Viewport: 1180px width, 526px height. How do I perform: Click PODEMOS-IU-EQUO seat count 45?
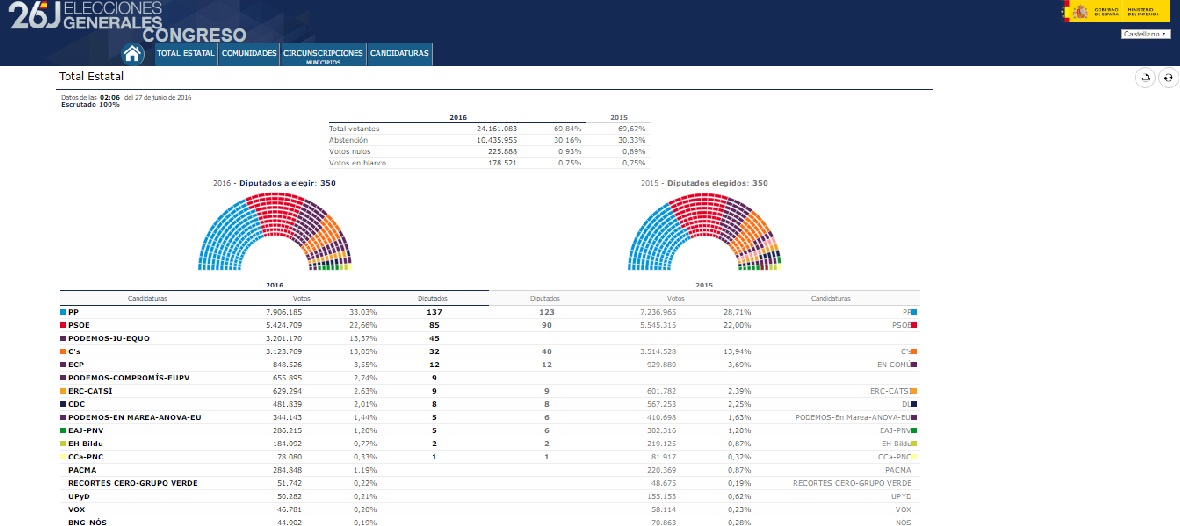pyautogui.click(x=436, y=338)
